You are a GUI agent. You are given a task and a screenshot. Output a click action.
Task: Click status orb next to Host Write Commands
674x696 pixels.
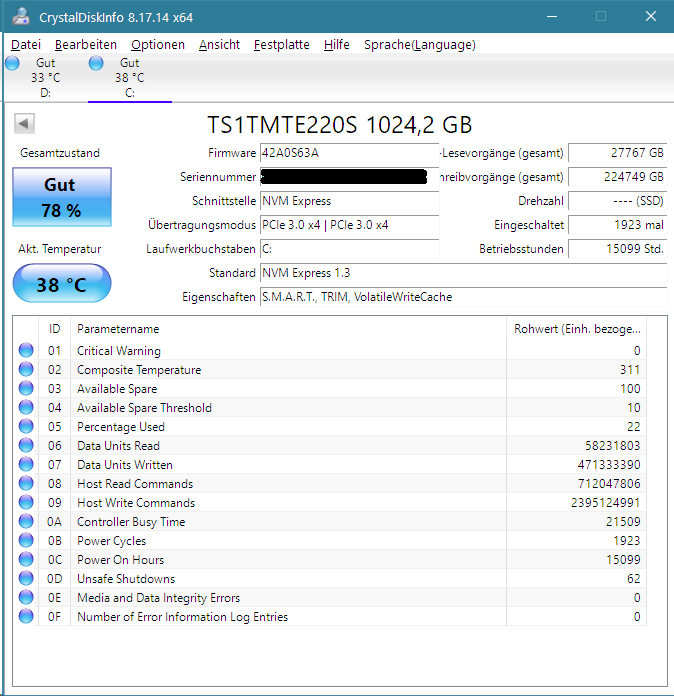click(x=26, y=502)
